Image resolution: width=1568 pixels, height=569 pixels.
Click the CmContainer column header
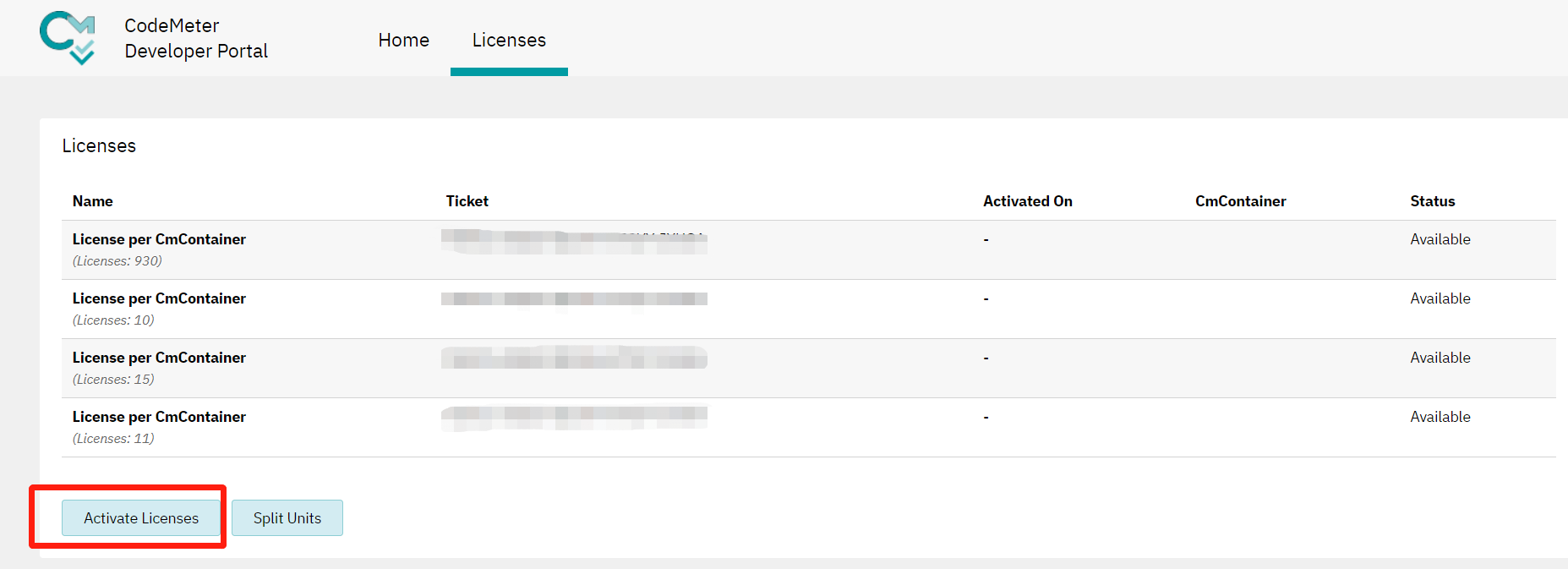1240,201
